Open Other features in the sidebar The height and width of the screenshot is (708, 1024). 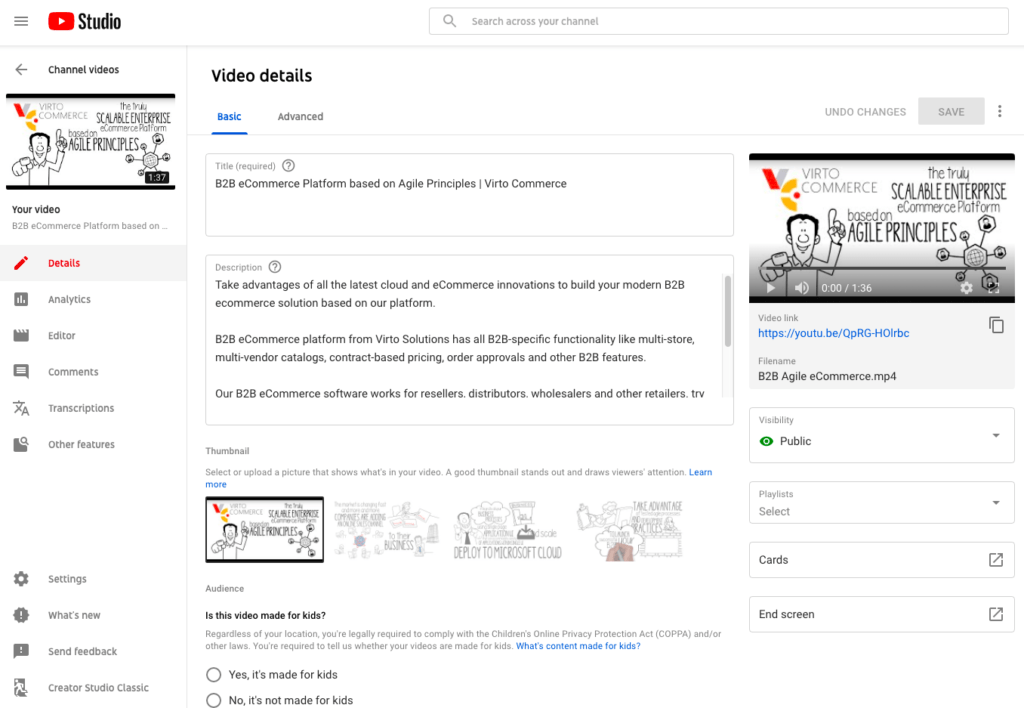point(93,444)
